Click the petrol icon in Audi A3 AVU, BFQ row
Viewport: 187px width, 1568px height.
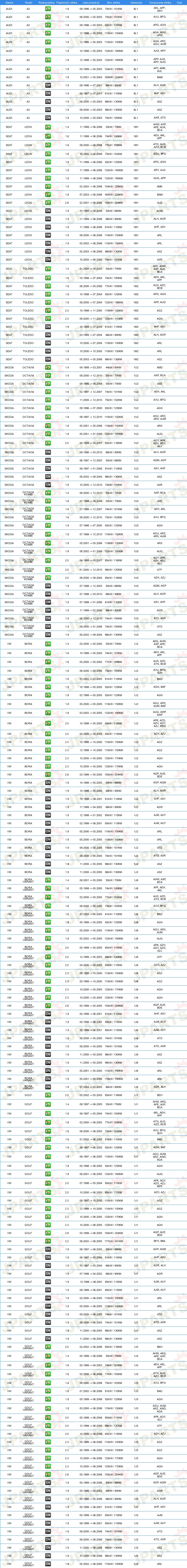point(48,17)
